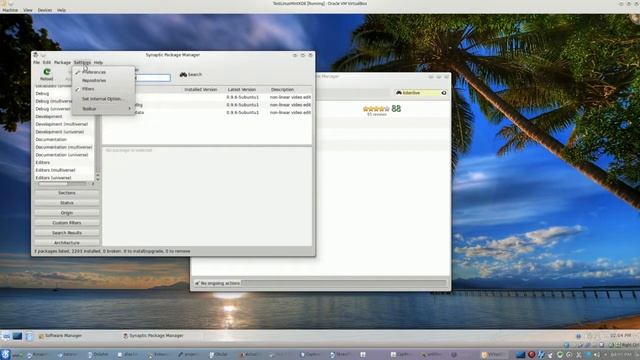Viewport: 640px width, 360px height.
Task: Click the terminal icon in the guest panel
Action: (x=17, y=336)
